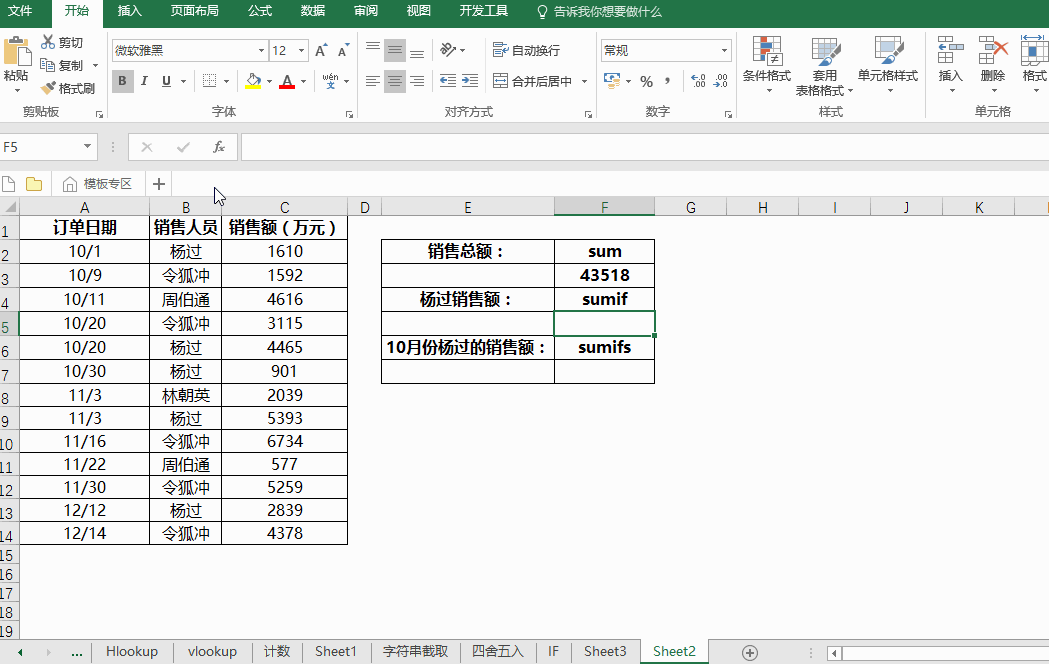The image size is (1049, 664).
Task: Open Conditional Formatting (条件格式)
Action: pos(767,65)
